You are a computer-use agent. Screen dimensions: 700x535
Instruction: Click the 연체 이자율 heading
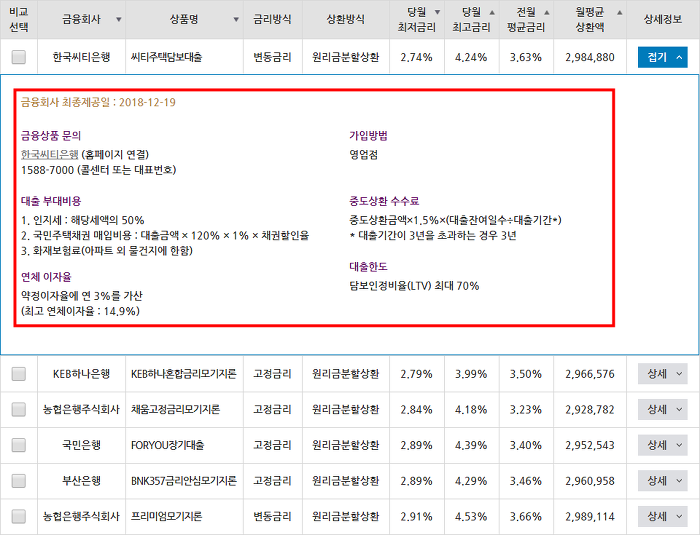click(x=46, y=277)
